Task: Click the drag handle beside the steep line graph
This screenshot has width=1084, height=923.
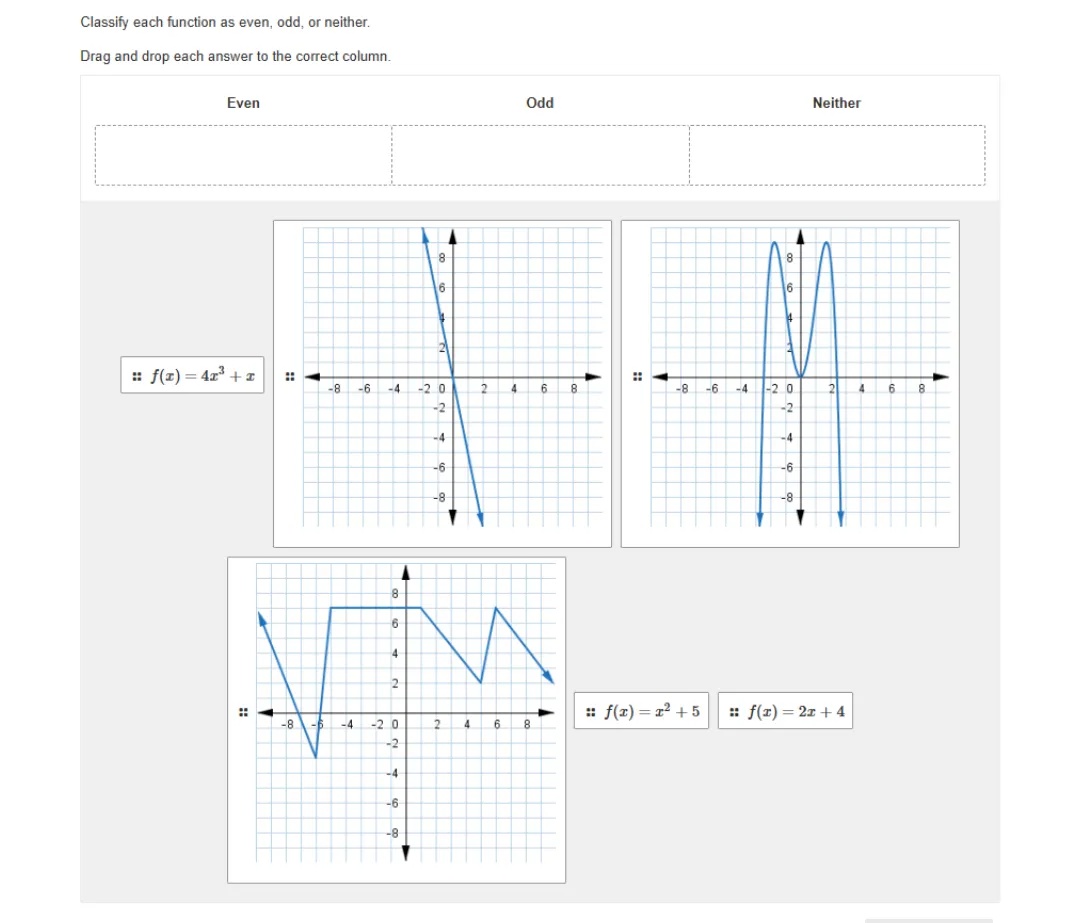Action: coord(289,376)
